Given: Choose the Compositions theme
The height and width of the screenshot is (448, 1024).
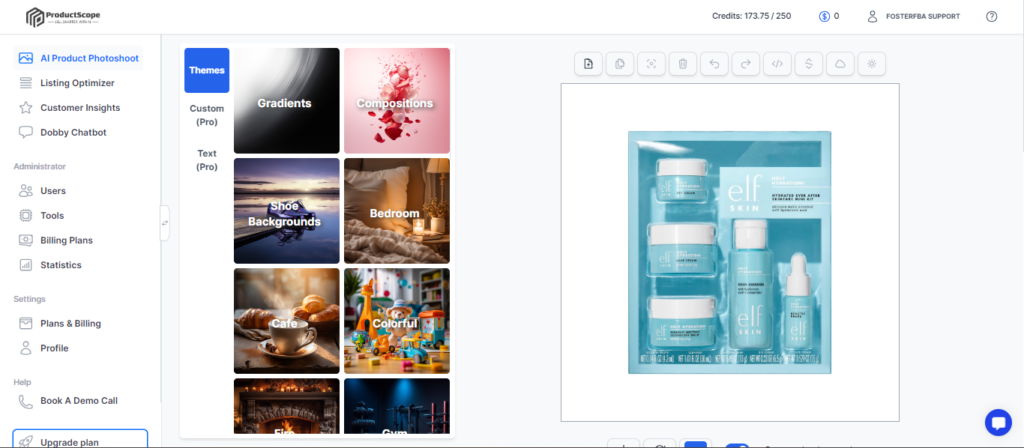Looking at the screenshot, I should coord(397,101).
